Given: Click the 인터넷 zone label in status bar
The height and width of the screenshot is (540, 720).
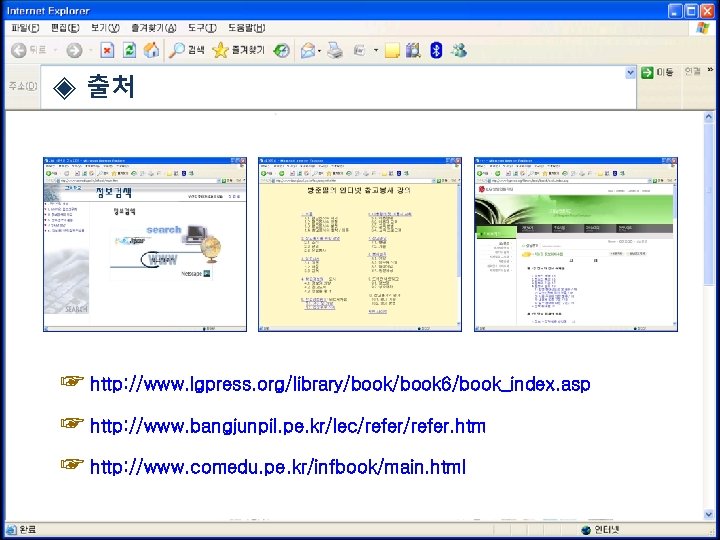Looking at the screenshot, I should pyautogui.click(x=607, y=530).
